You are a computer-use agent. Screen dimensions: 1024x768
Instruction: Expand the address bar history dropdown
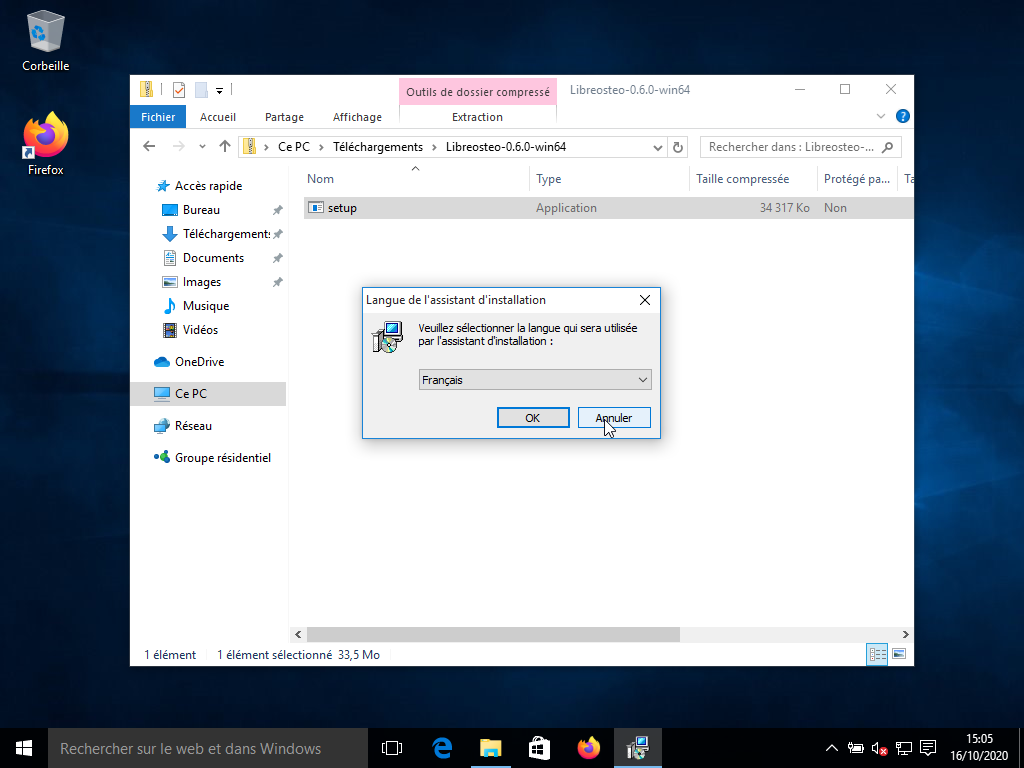[658, 148]
